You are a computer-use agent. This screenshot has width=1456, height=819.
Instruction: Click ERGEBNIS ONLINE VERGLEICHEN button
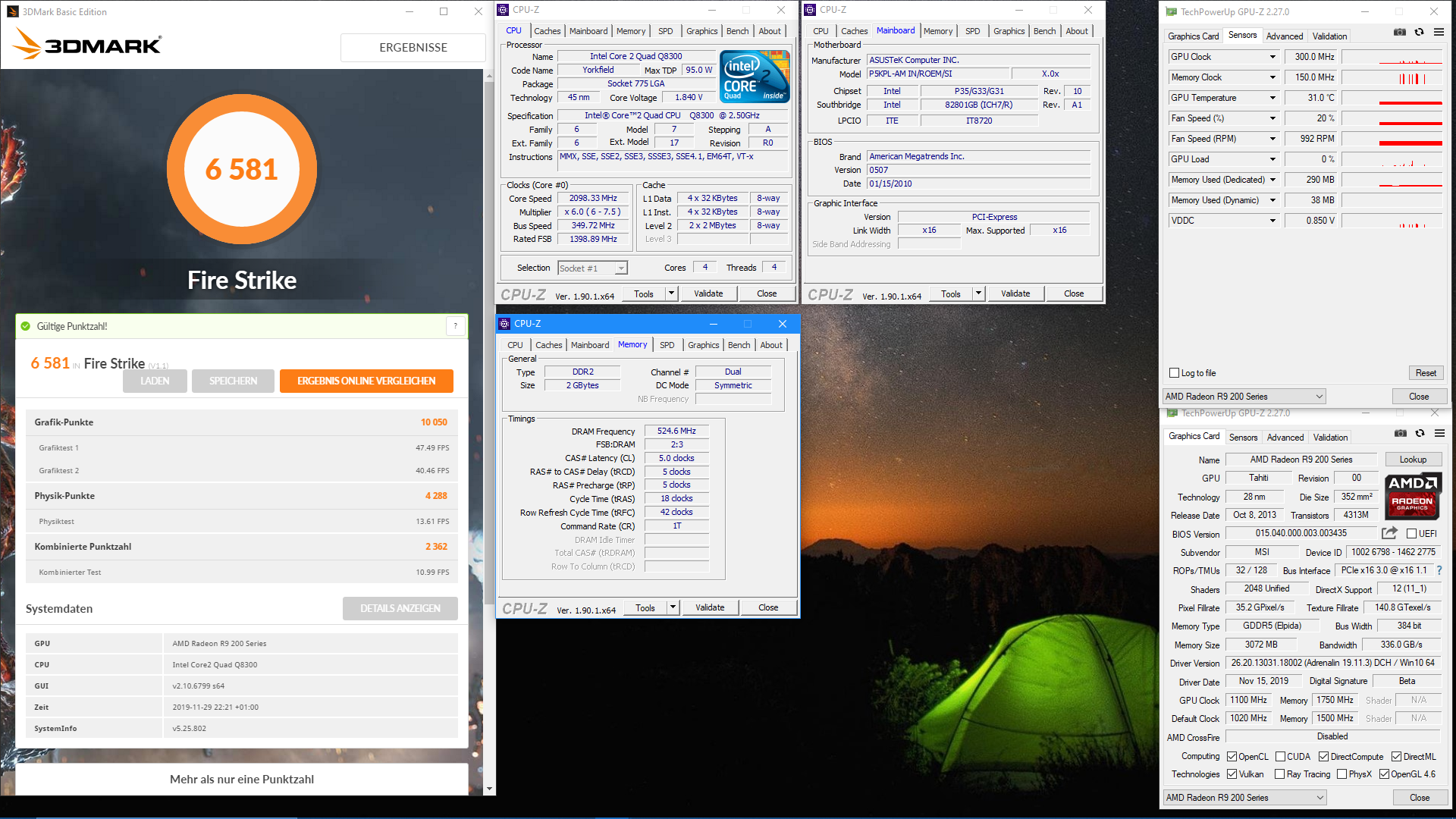(x=366, y=381)
